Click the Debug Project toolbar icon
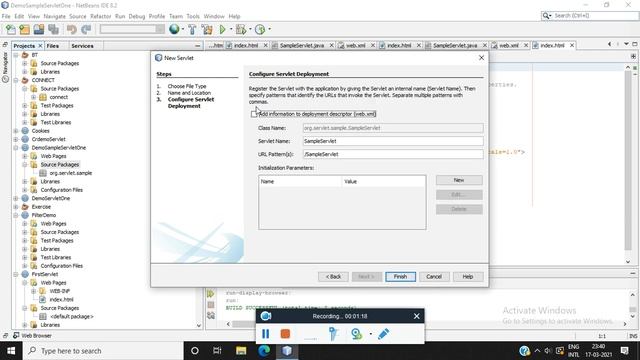 (x=240, y=29)
